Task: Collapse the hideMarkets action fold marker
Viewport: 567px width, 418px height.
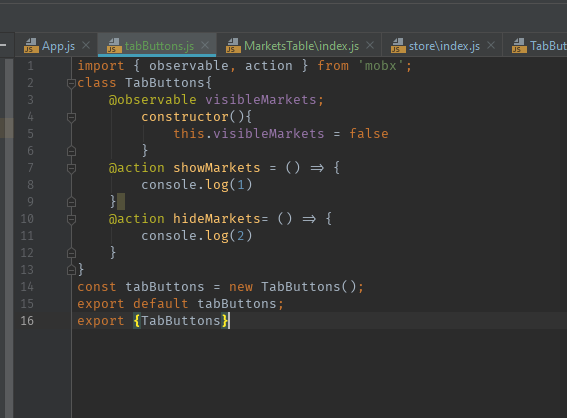Action: tap(71, 219)
